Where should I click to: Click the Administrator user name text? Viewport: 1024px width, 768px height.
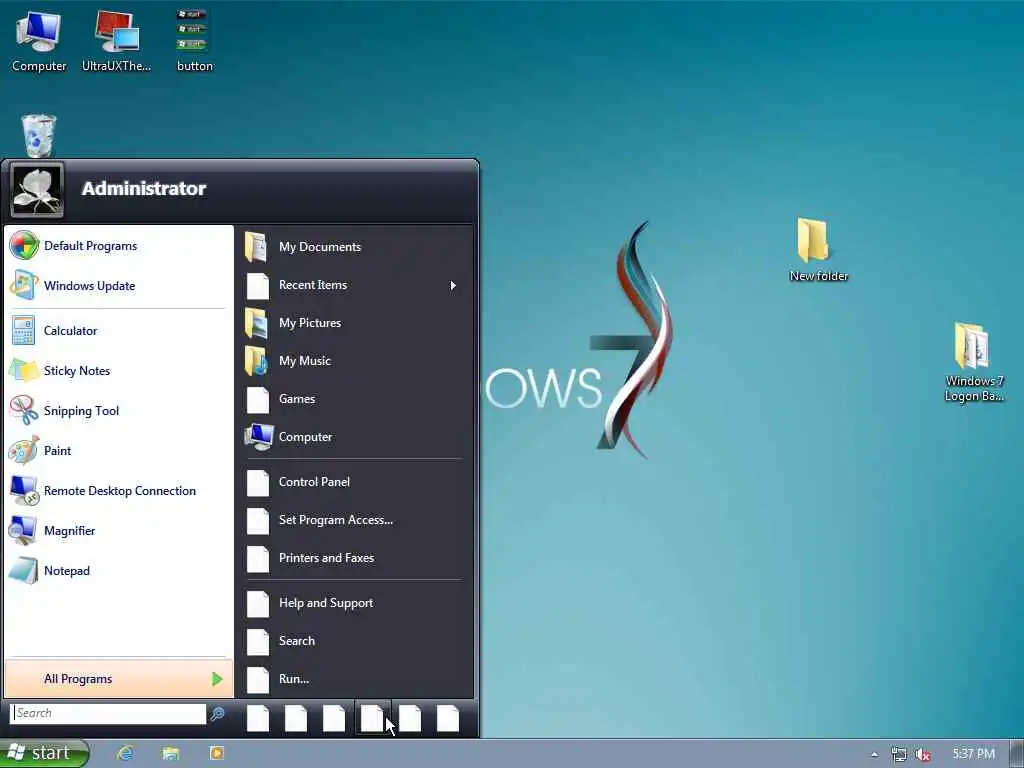(x=144, y=189)
